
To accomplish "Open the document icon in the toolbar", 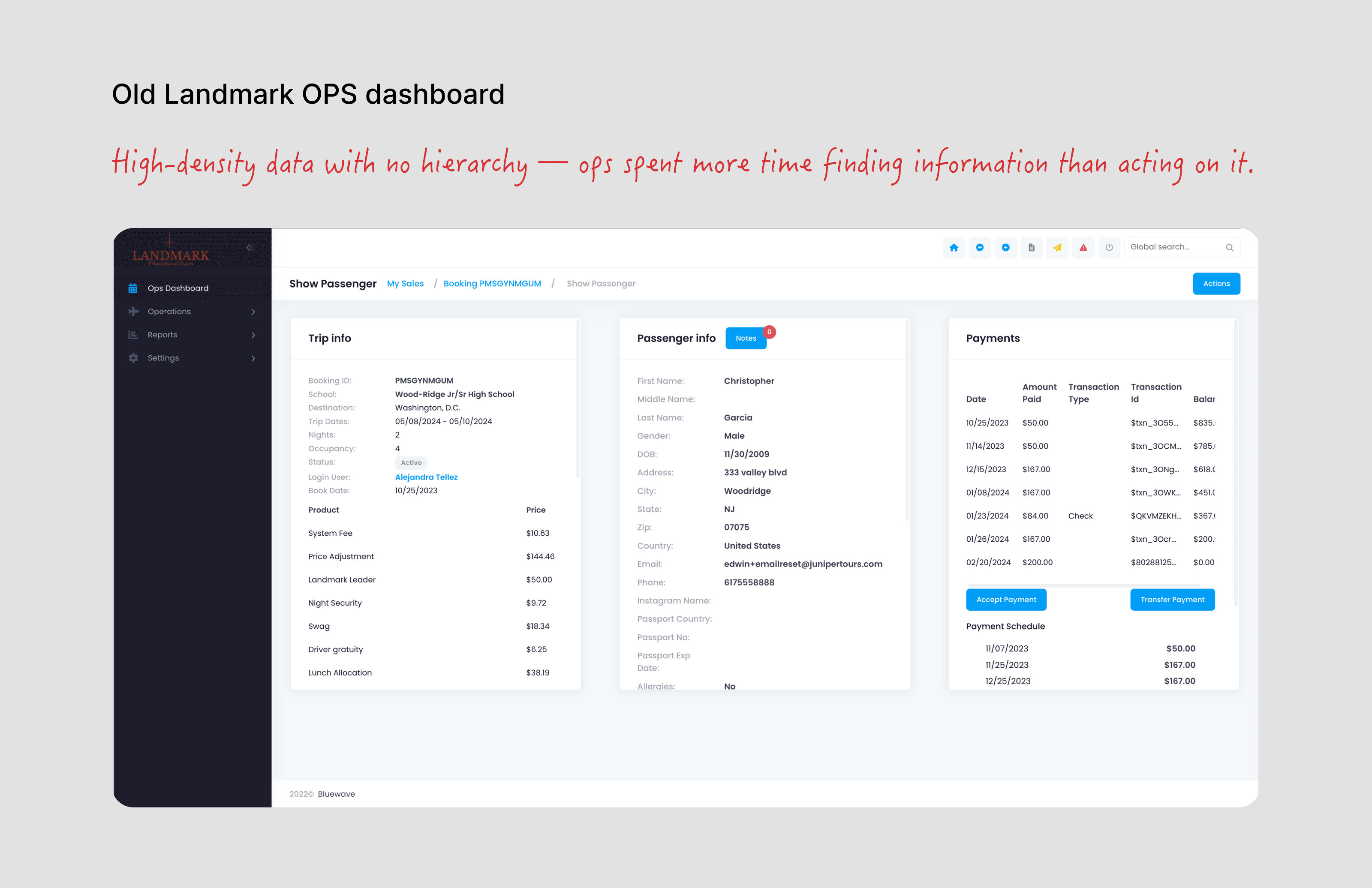I will click(x=1032, y=247).
